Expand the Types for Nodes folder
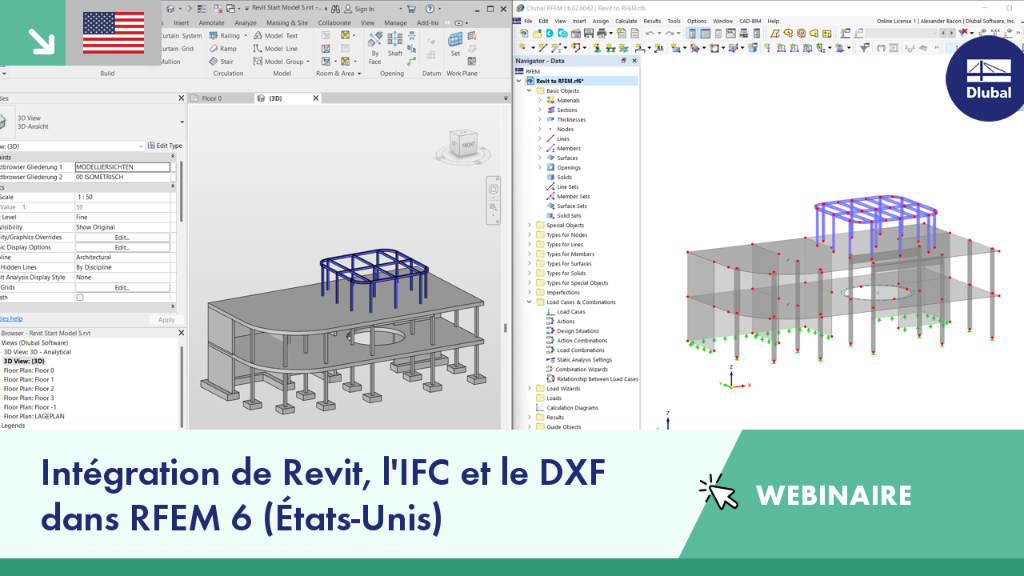The width and height of the screenshot is (1024, 576). (530, 235)
